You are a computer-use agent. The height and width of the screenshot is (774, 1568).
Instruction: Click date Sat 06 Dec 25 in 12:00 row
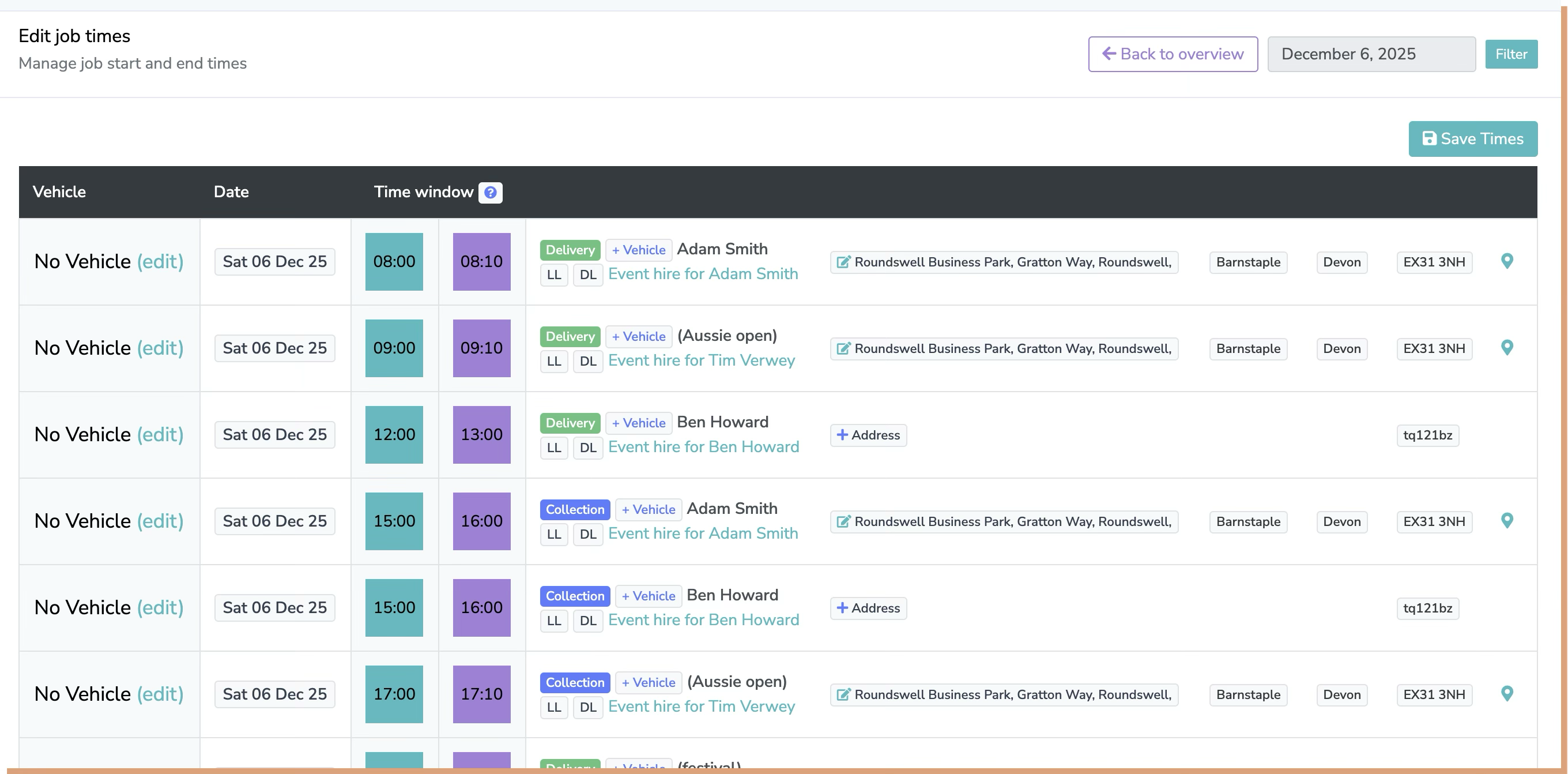point(274,435)
